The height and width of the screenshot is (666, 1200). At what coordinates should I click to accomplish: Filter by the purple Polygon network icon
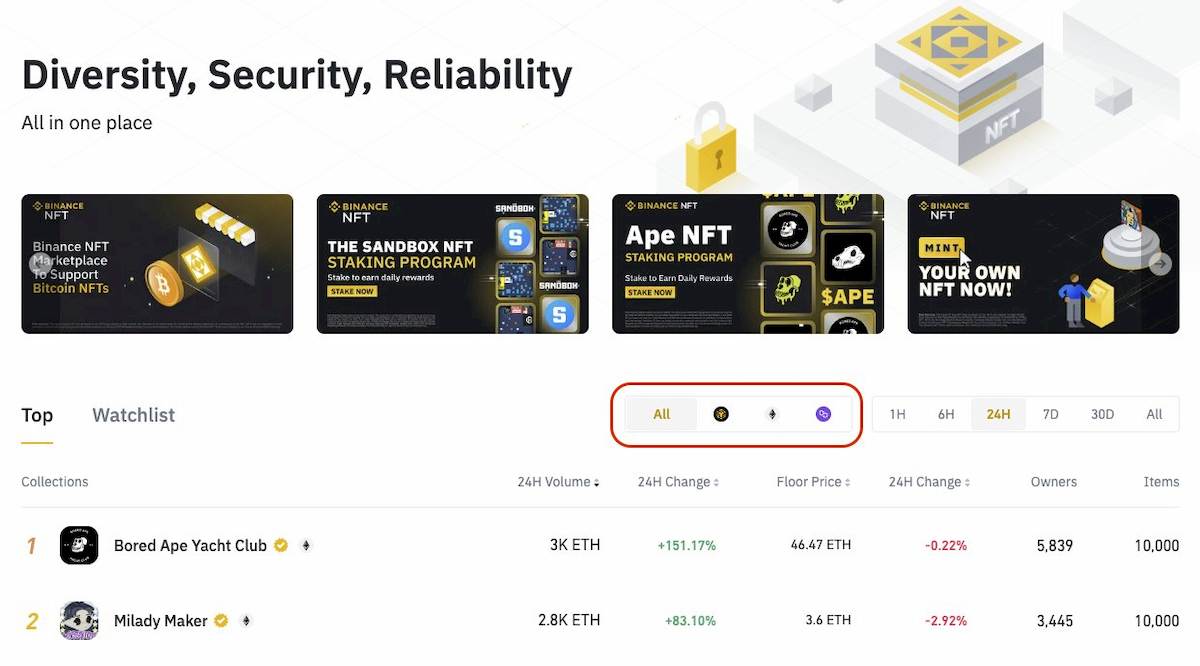(823, 413)
